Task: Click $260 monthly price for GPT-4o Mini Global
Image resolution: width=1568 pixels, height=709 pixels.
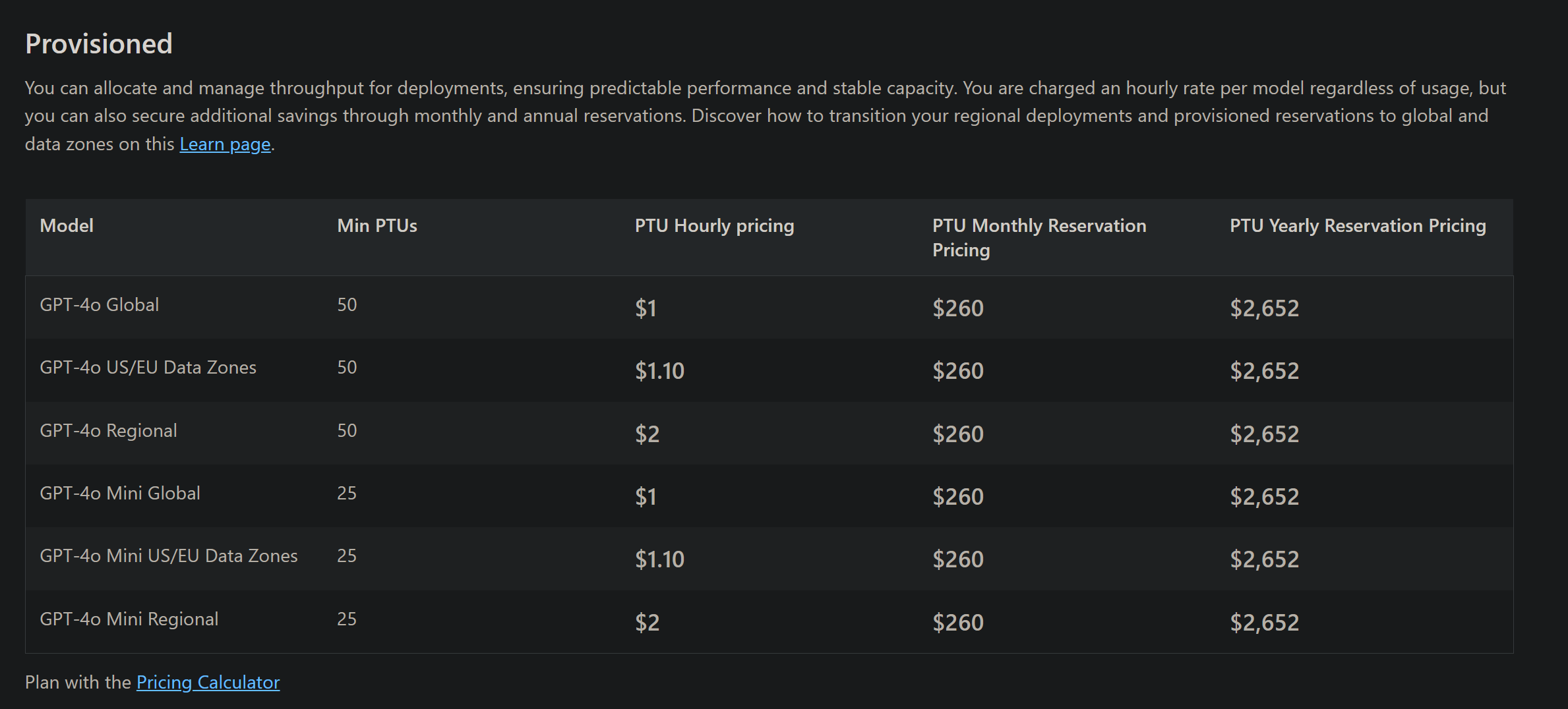Action: [x=958, y=496]
